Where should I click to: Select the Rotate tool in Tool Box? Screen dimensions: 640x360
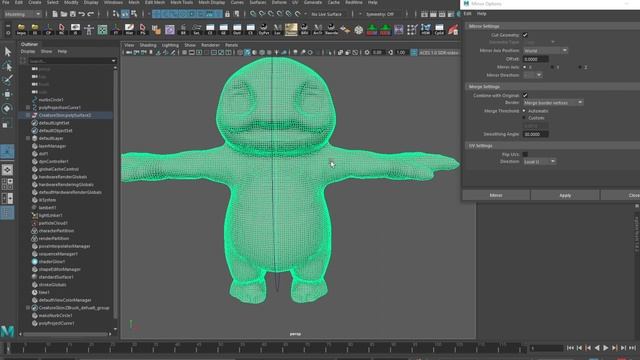tap(7, 109)
